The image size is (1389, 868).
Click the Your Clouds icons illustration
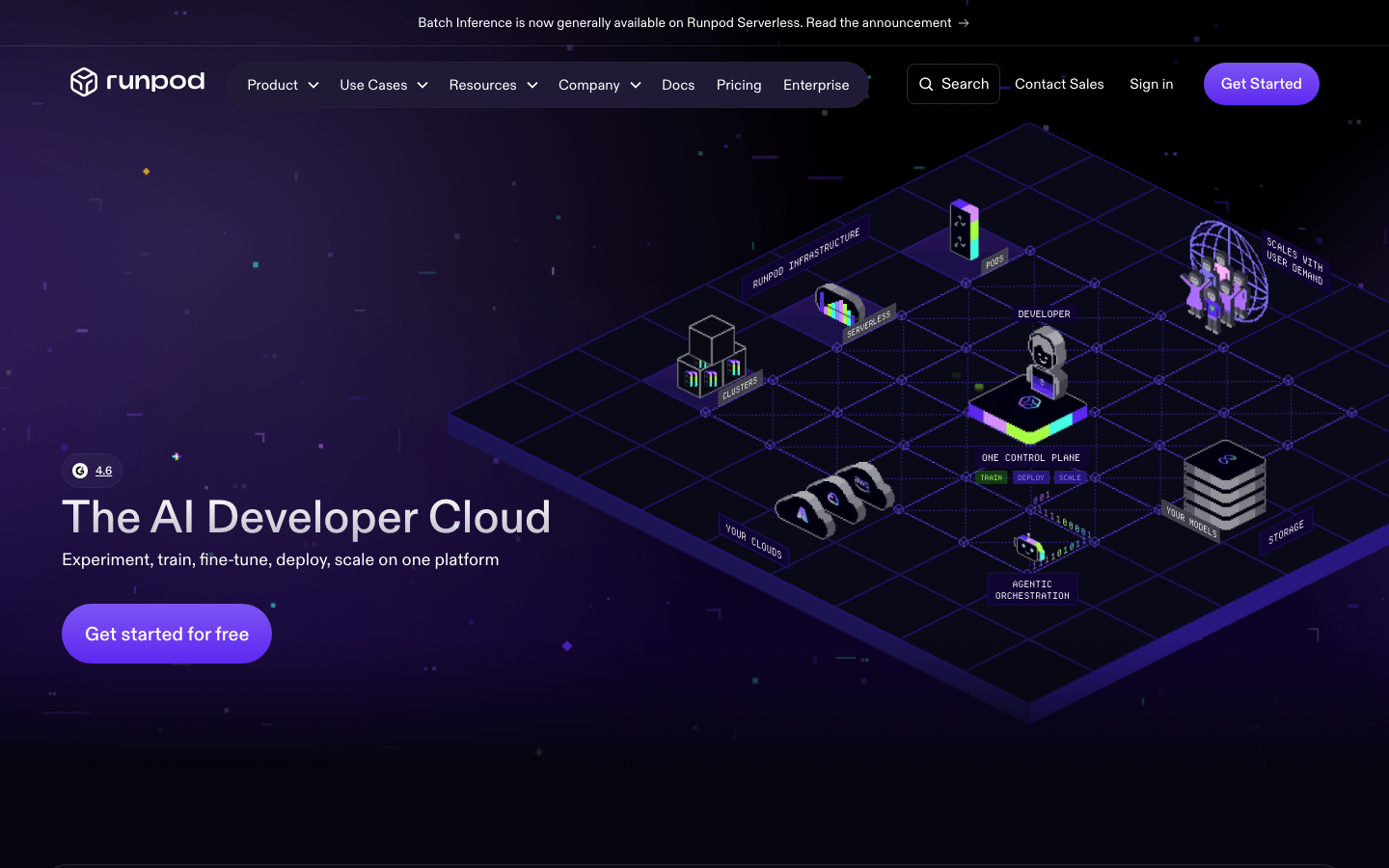point(834,499)
